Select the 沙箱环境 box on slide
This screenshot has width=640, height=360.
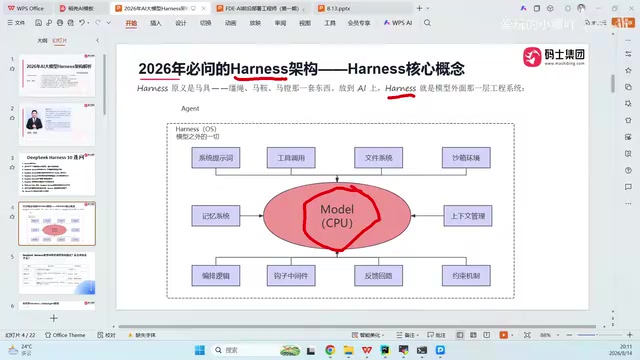pos(466,158)
